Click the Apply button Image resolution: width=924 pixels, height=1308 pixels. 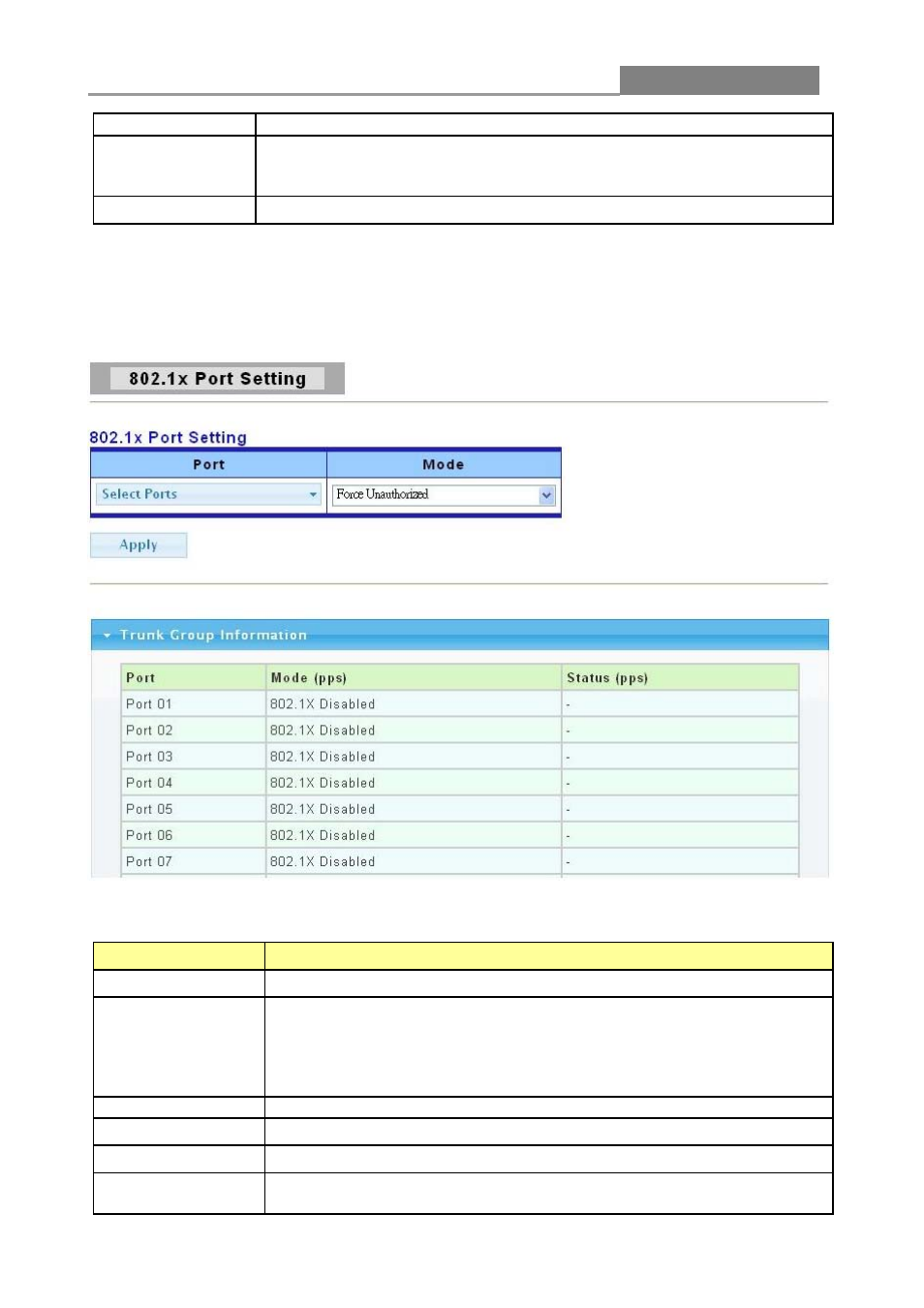coord(139,545)
